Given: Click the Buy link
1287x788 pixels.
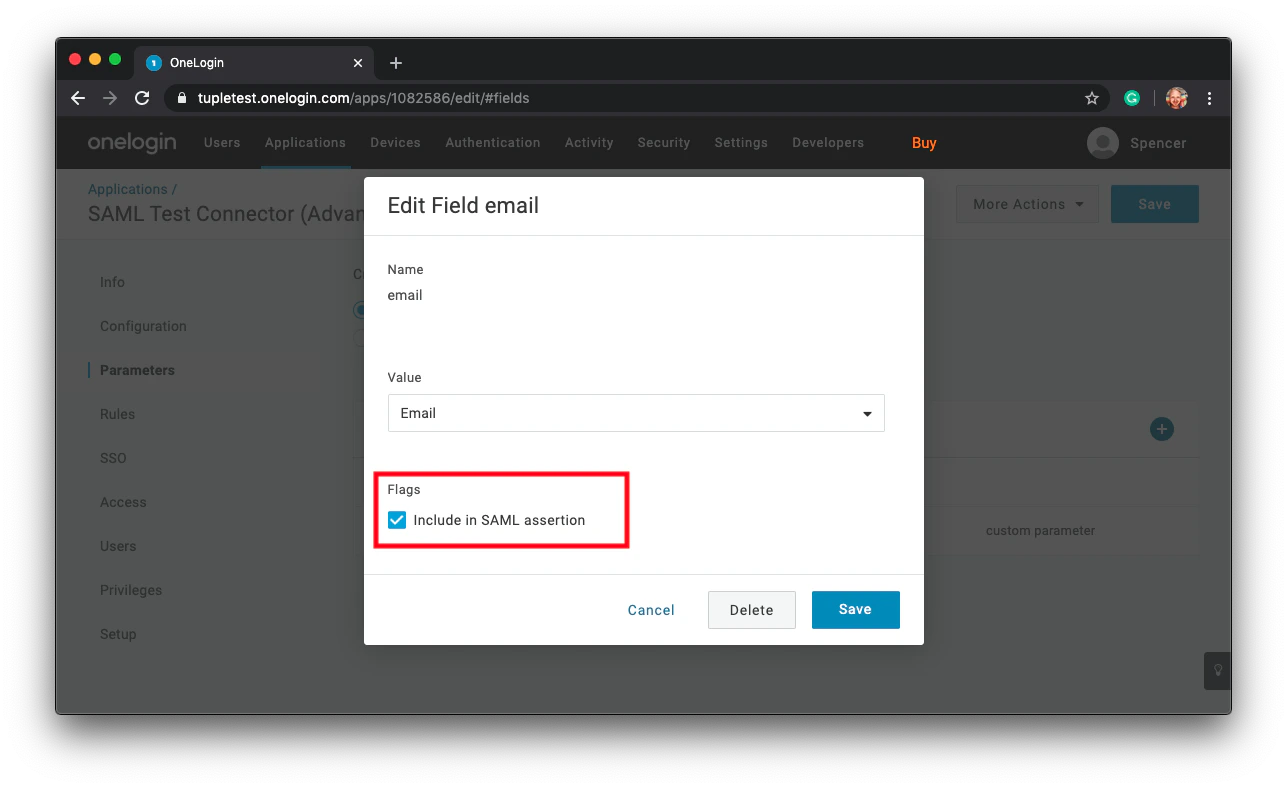Looking at the screenshot, I should (924, 143).
